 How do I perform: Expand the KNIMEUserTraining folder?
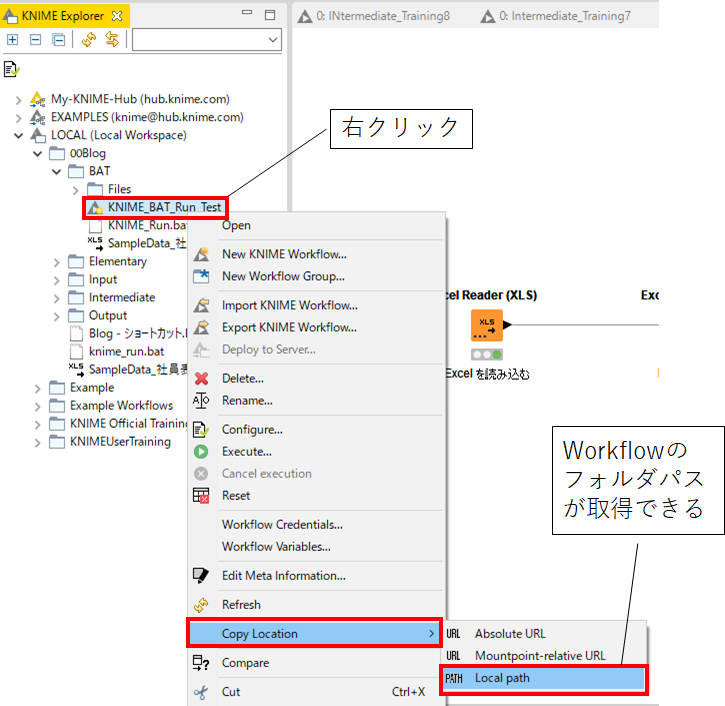(37, 443)
